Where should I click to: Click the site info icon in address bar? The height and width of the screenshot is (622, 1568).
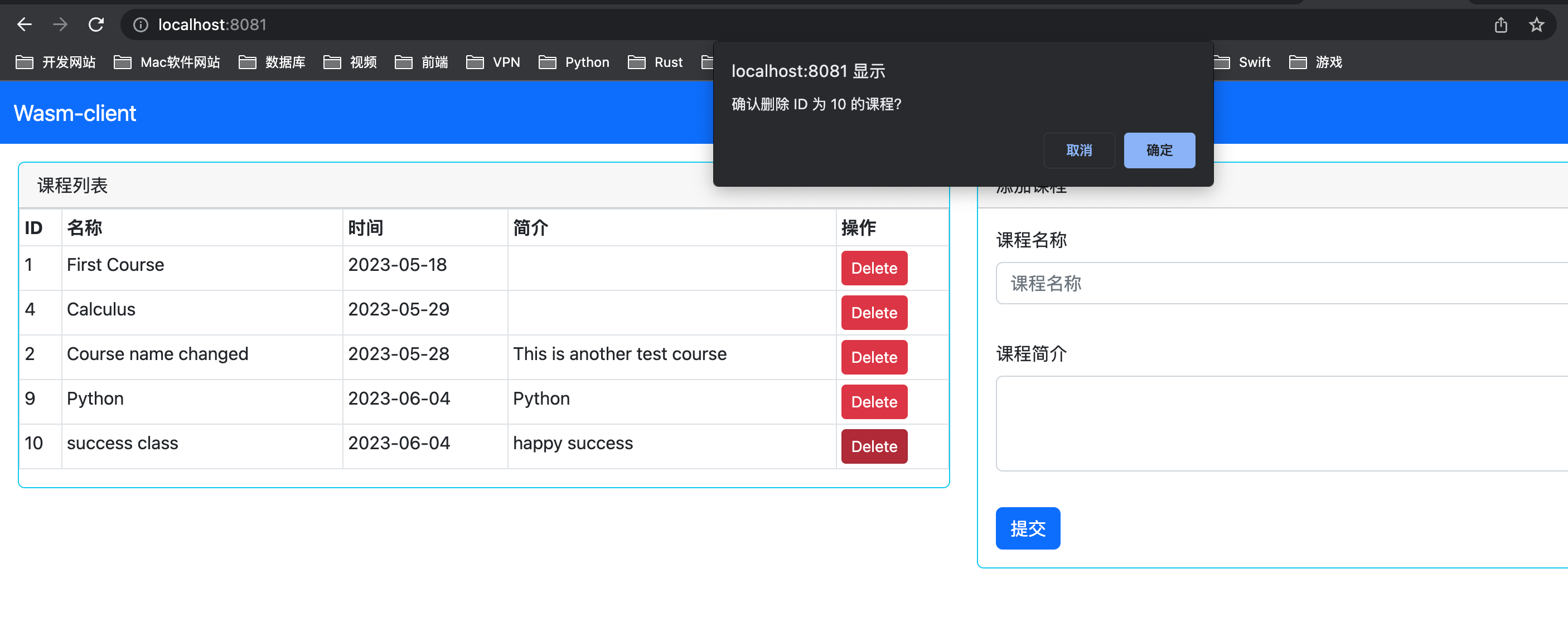141,25
